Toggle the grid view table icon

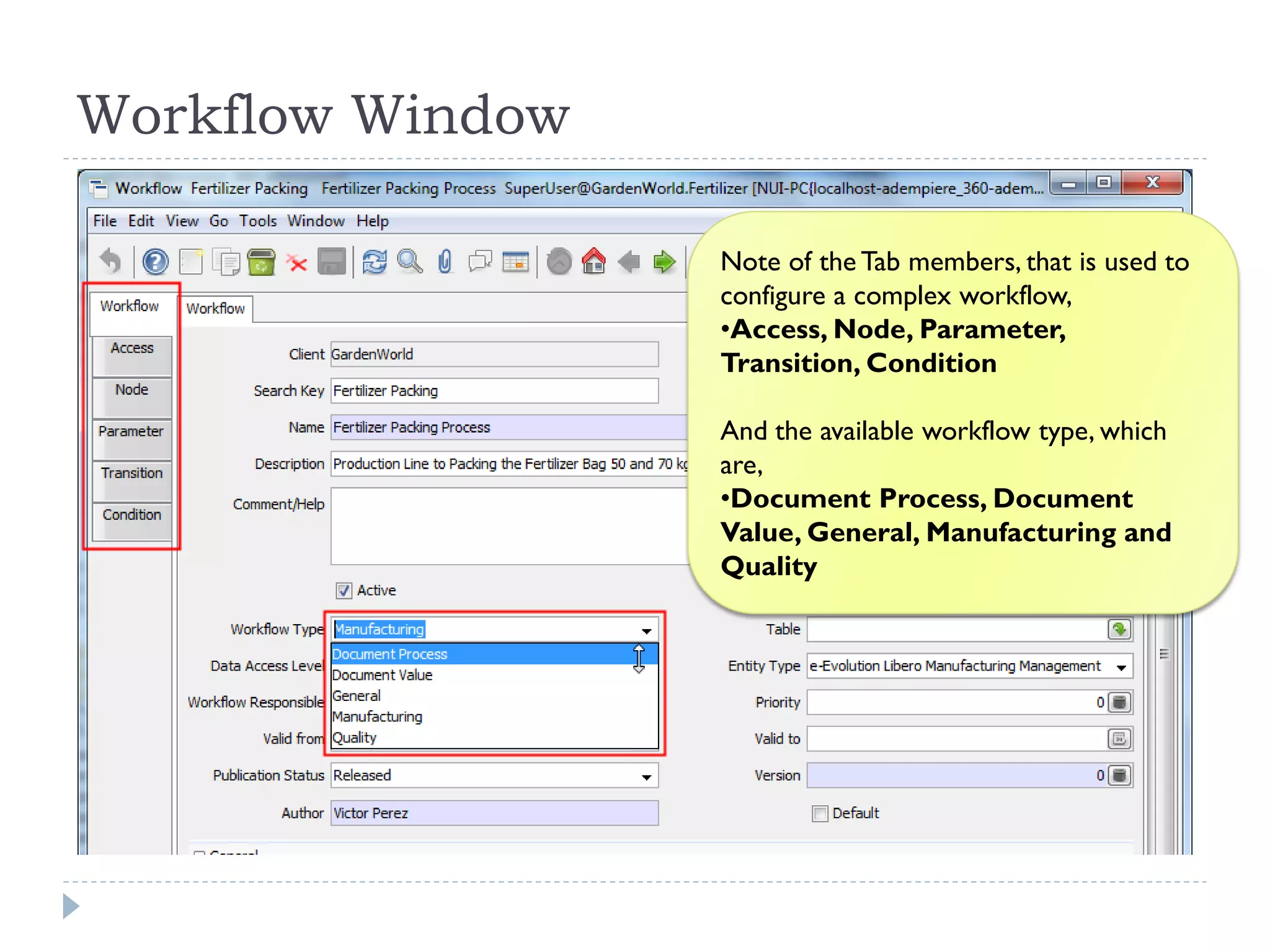click(x=515, y=262)
